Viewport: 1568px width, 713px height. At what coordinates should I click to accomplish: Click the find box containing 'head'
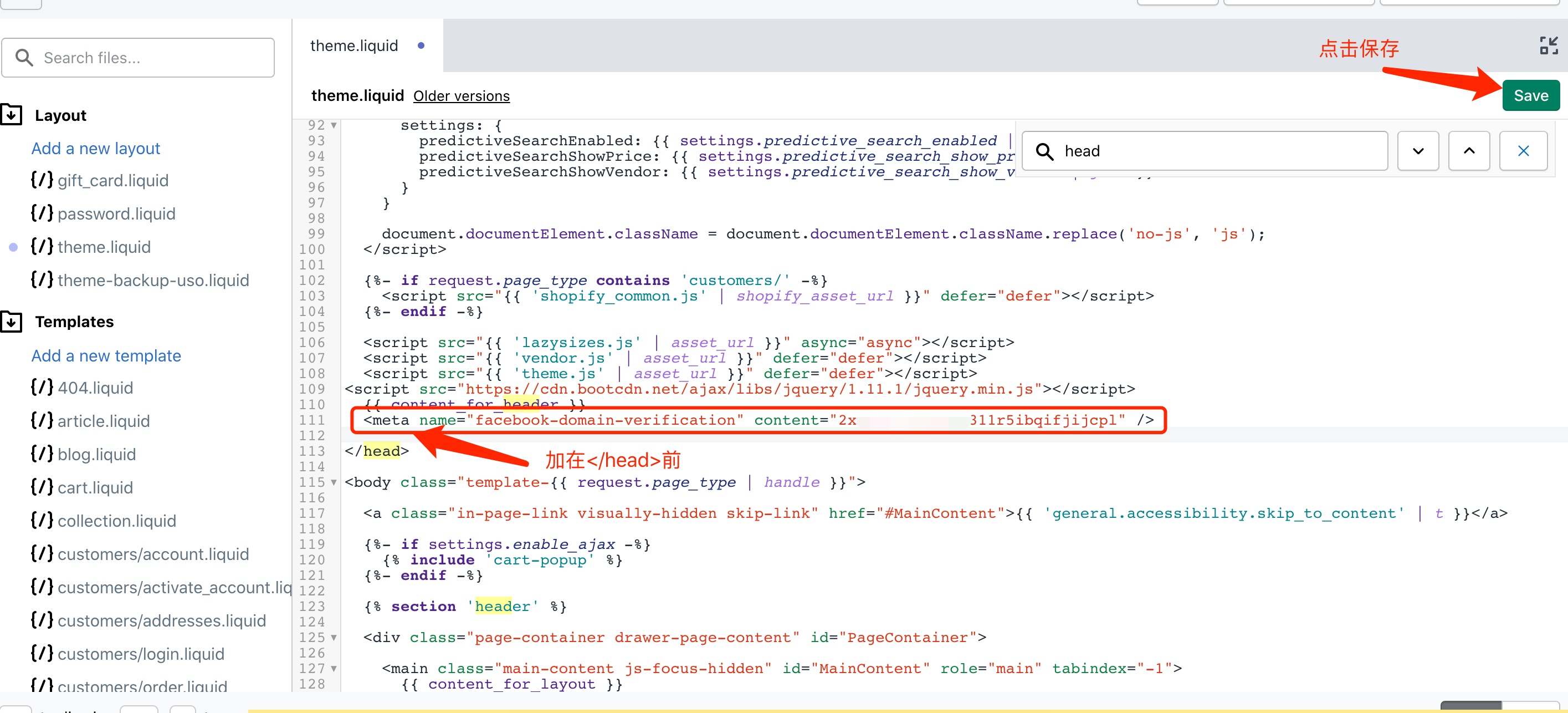tap(1205, 150)
